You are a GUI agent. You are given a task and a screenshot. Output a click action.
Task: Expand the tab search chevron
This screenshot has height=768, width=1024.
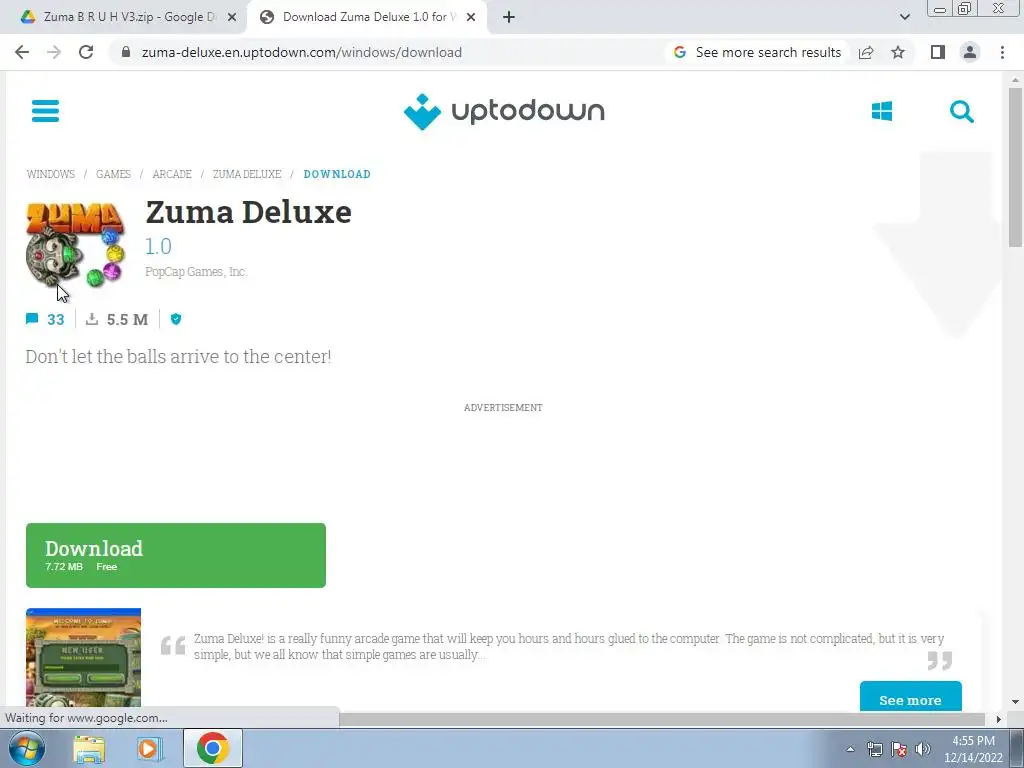(x=904, y=17)
